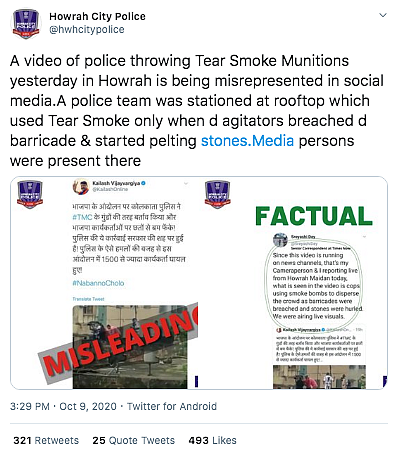The height and width of the screenshot is (453, 398).
Task: Click the Twitter for Android source label
Action: (172, 406)
